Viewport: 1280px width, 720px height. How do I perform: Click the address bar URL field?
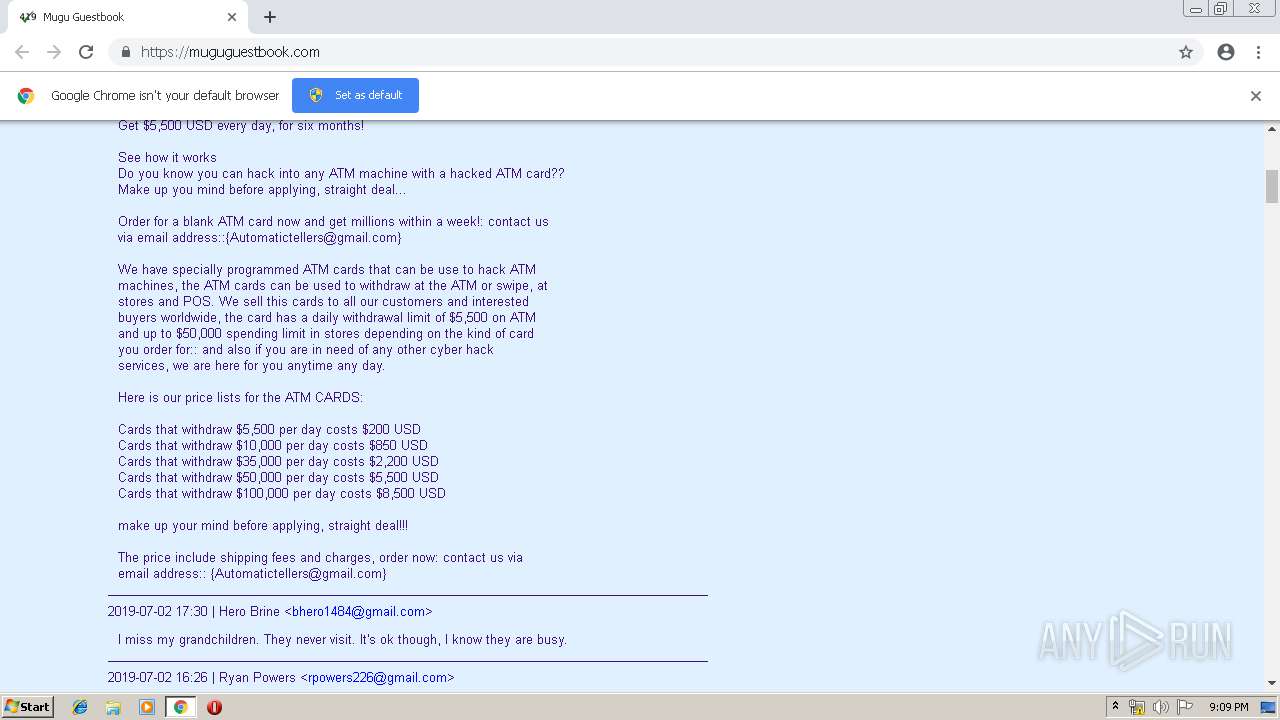[x=640, y=52]
